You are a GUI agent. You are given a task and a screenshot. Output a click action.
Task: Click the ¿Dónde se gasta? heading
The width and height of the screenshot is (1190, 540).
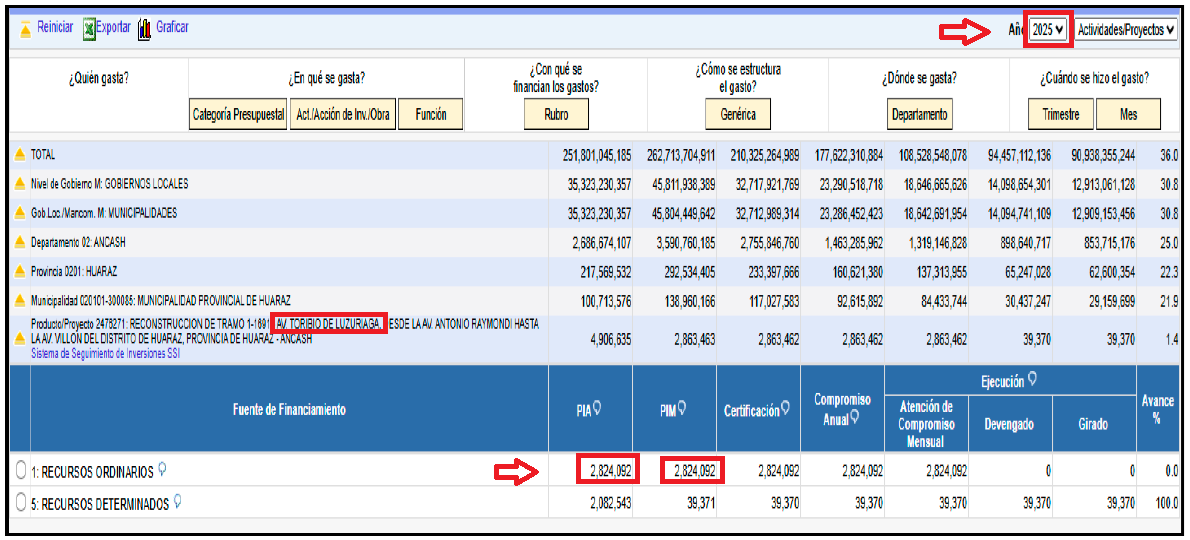point(919,77)
